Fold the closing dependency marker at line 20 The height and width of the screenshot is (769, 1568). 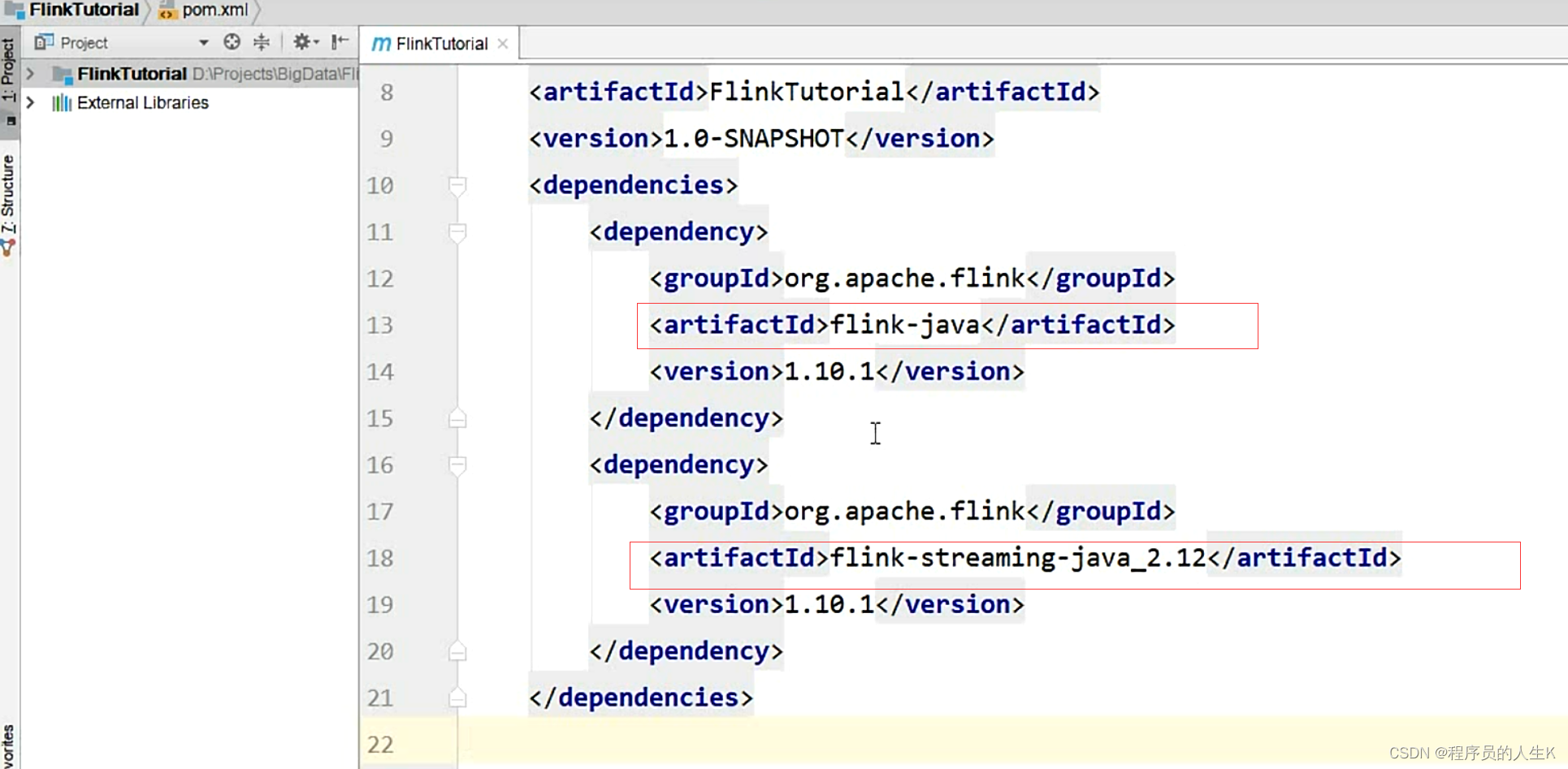(x=457, y=651)
